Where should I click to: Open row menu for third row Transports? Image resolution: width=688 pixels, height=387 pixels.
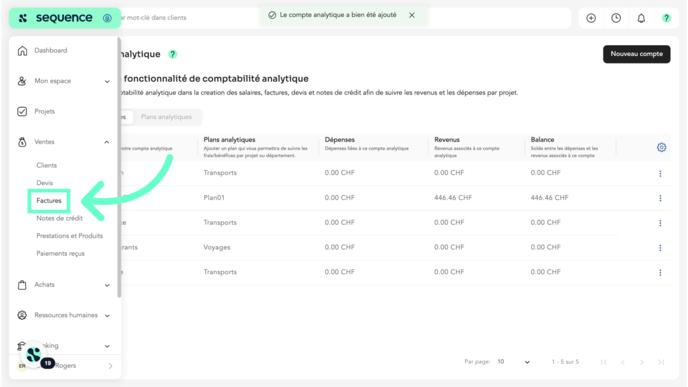coord(660,223)
